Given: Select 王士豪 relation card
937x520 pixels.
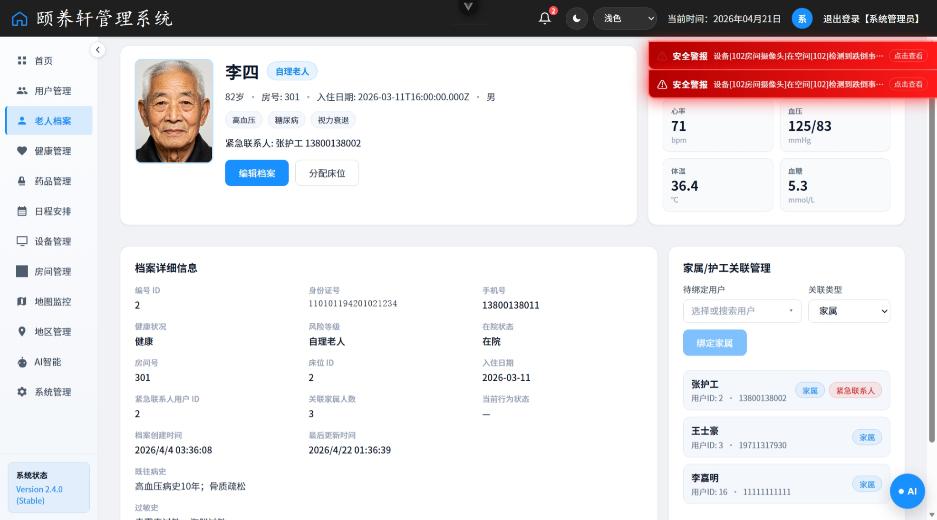Looking at the screenshot, I should click(786, 437).
